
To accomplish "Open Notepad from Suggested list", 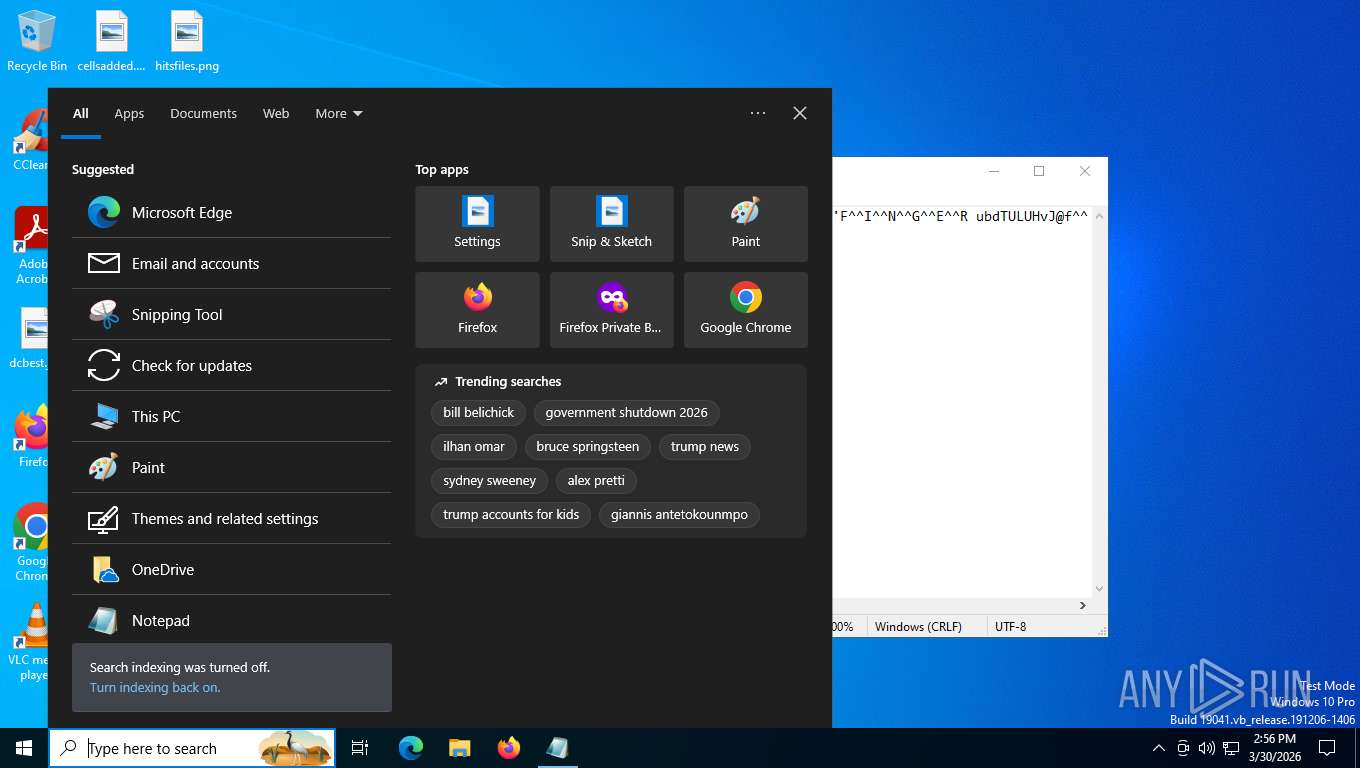I will pyautogui.click(x=231, y=620).
